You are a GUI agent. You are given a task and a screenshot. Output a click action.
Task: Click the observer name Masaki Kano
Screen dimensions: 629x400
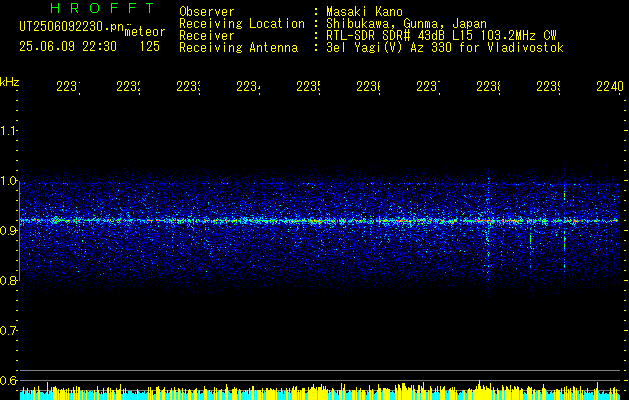pos(364,11)
